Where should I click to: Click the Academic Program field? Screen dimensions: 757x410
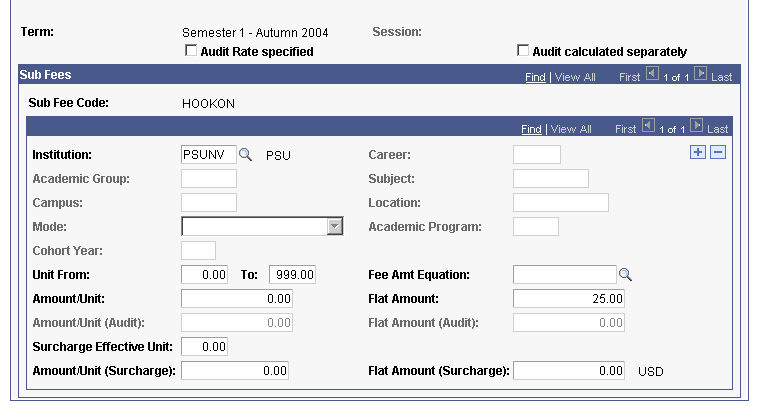tap(536, 226)
